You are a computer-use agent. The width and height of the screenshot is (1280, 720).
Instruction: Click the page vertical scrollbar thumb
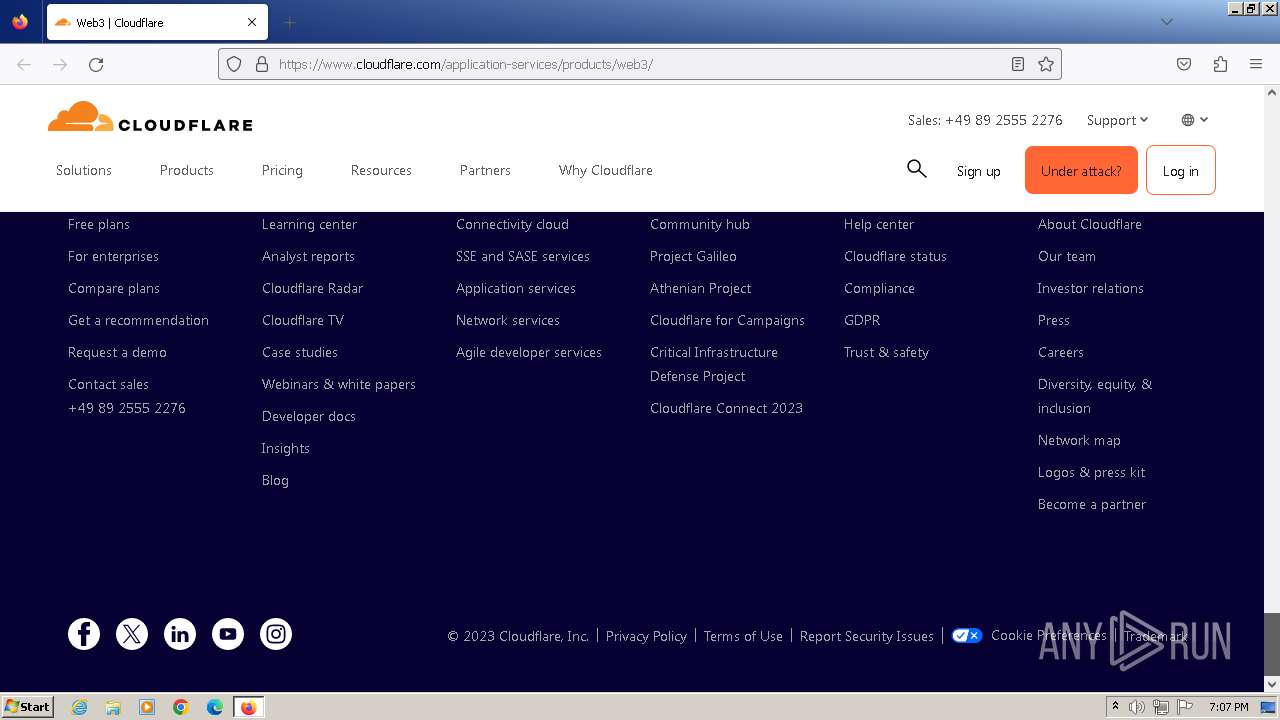pyautogui.click(x=1272, y=644)
